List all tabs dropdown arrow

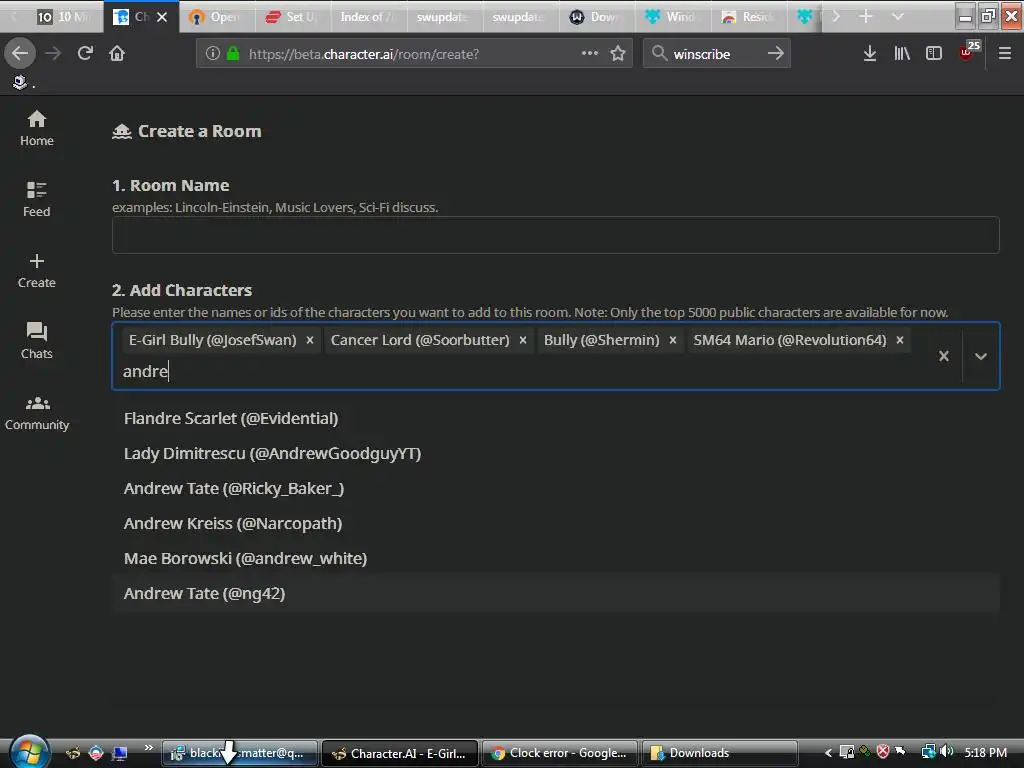tap(898, 16)
